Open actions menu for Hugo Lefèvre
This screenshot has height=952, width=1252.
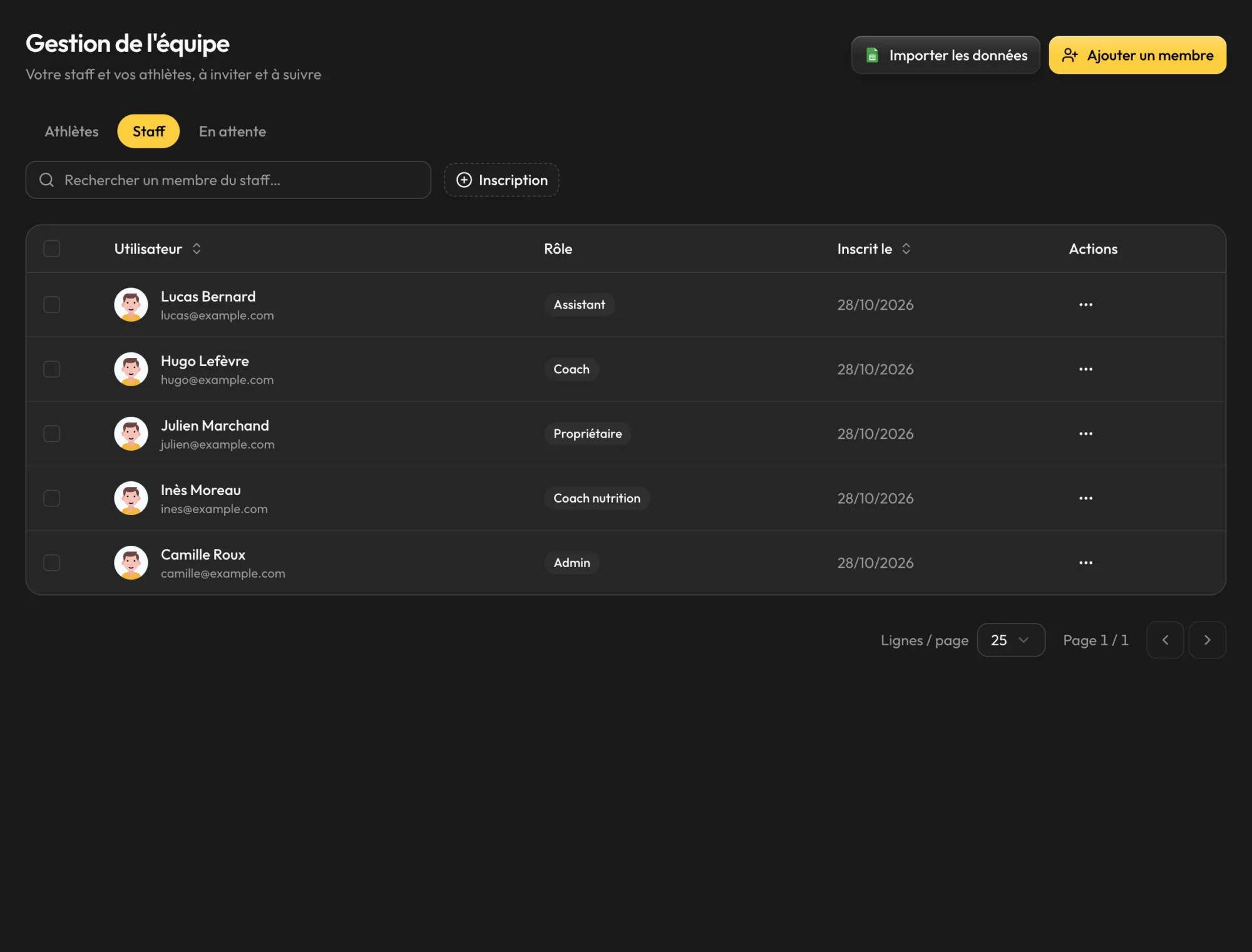[x=1085, y=369]
